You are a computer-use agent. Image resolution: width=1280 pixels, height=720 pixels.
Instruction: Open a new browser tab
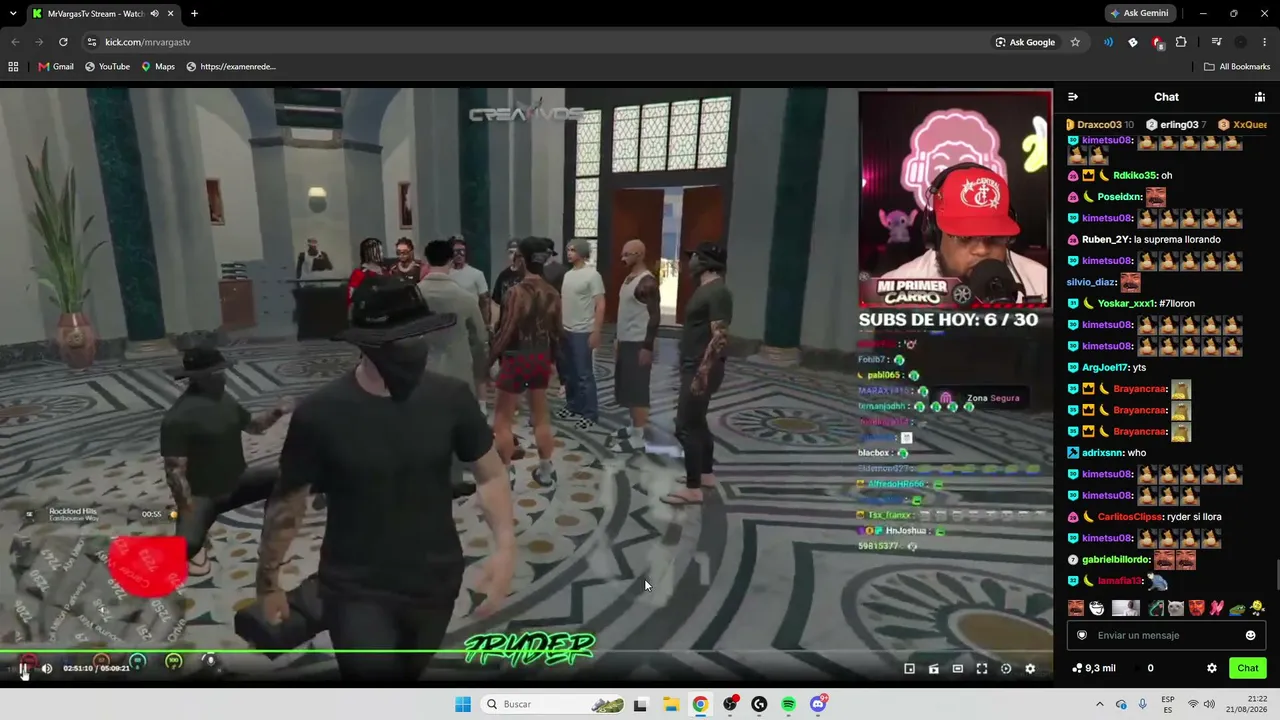pyautogui.click(x=194, y=14)
